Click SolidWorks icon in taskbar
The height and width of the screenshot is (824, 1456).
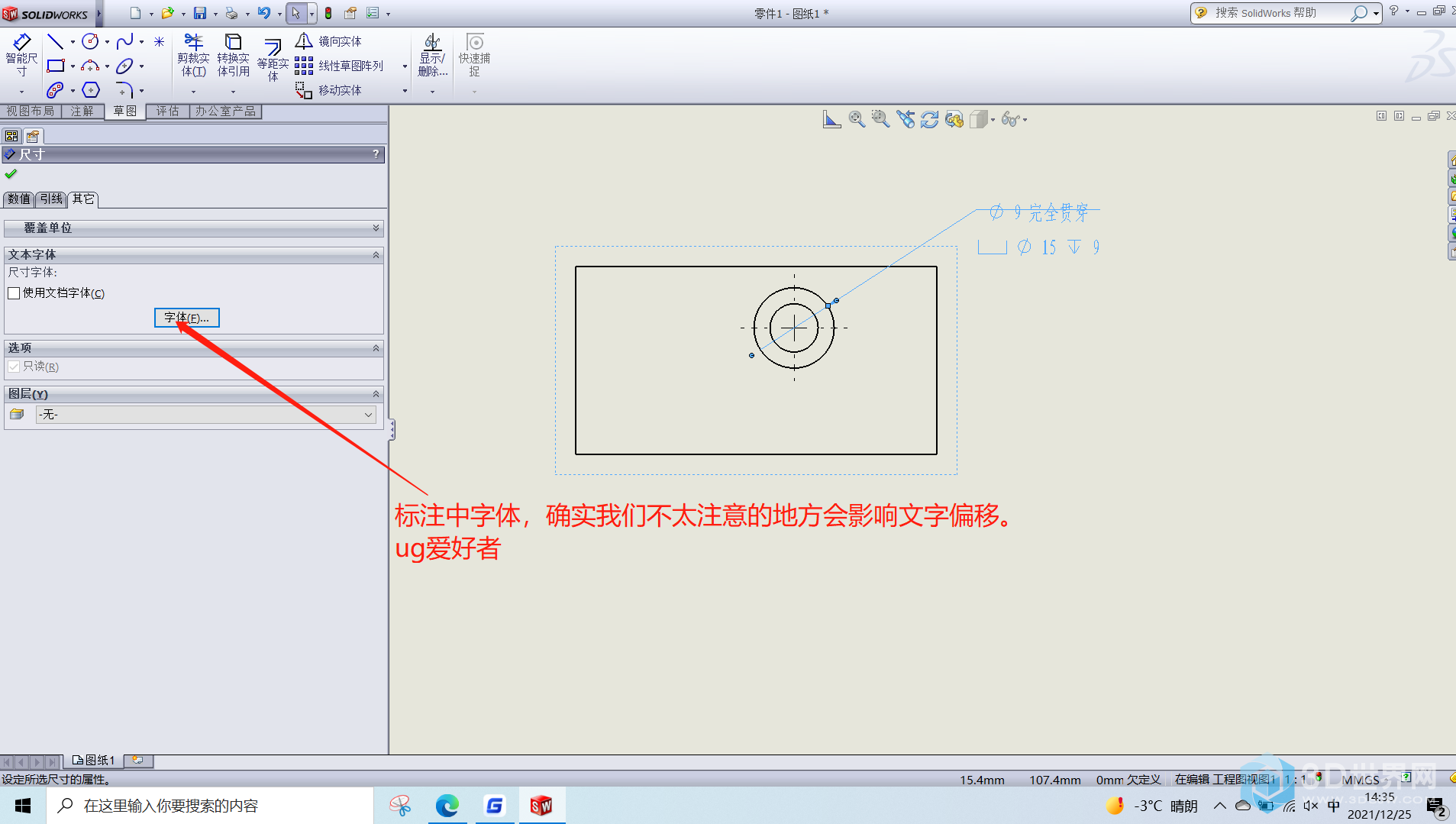pyautogui.click(x=541, y=806)
